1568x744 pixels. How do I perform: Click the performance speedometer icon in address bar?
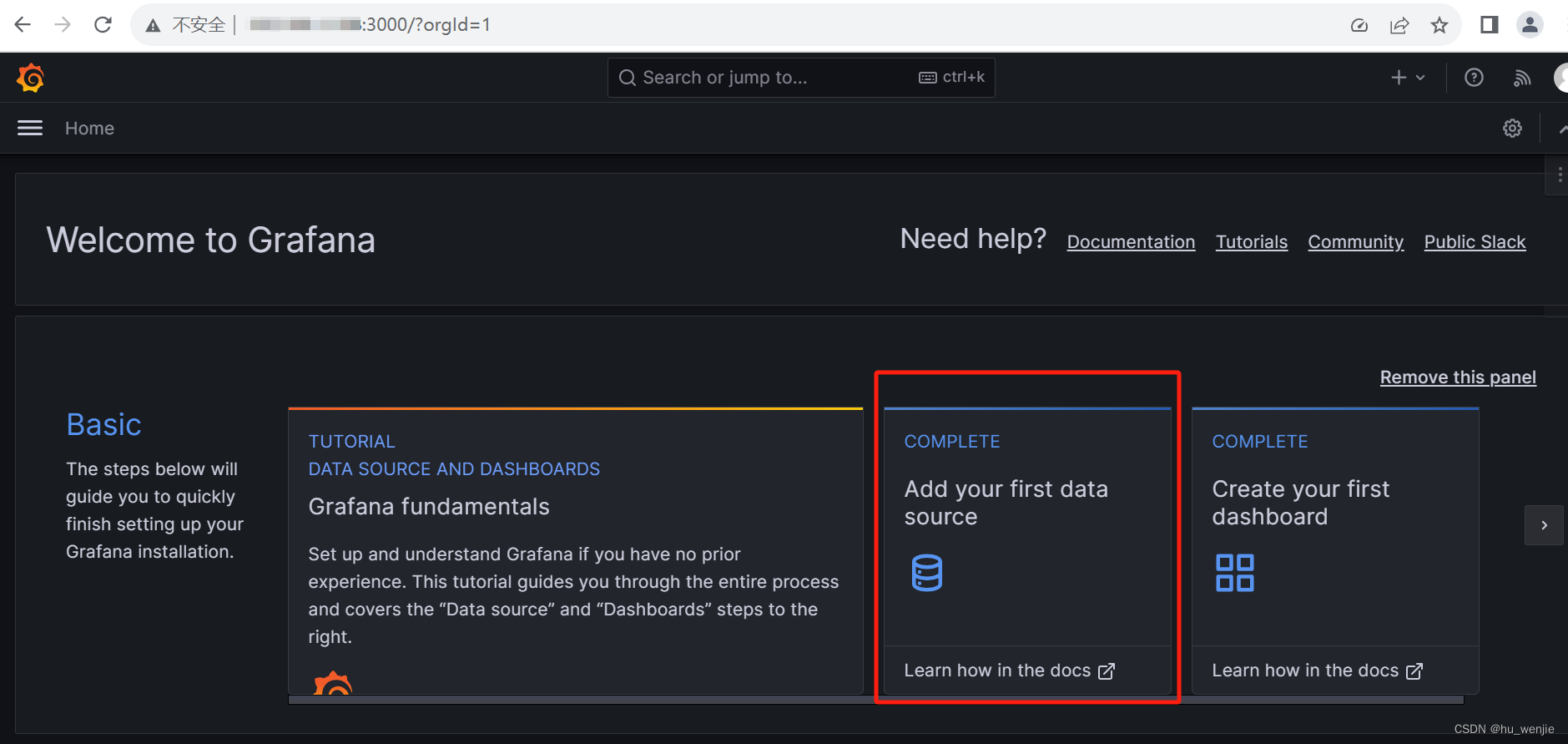1359,25
